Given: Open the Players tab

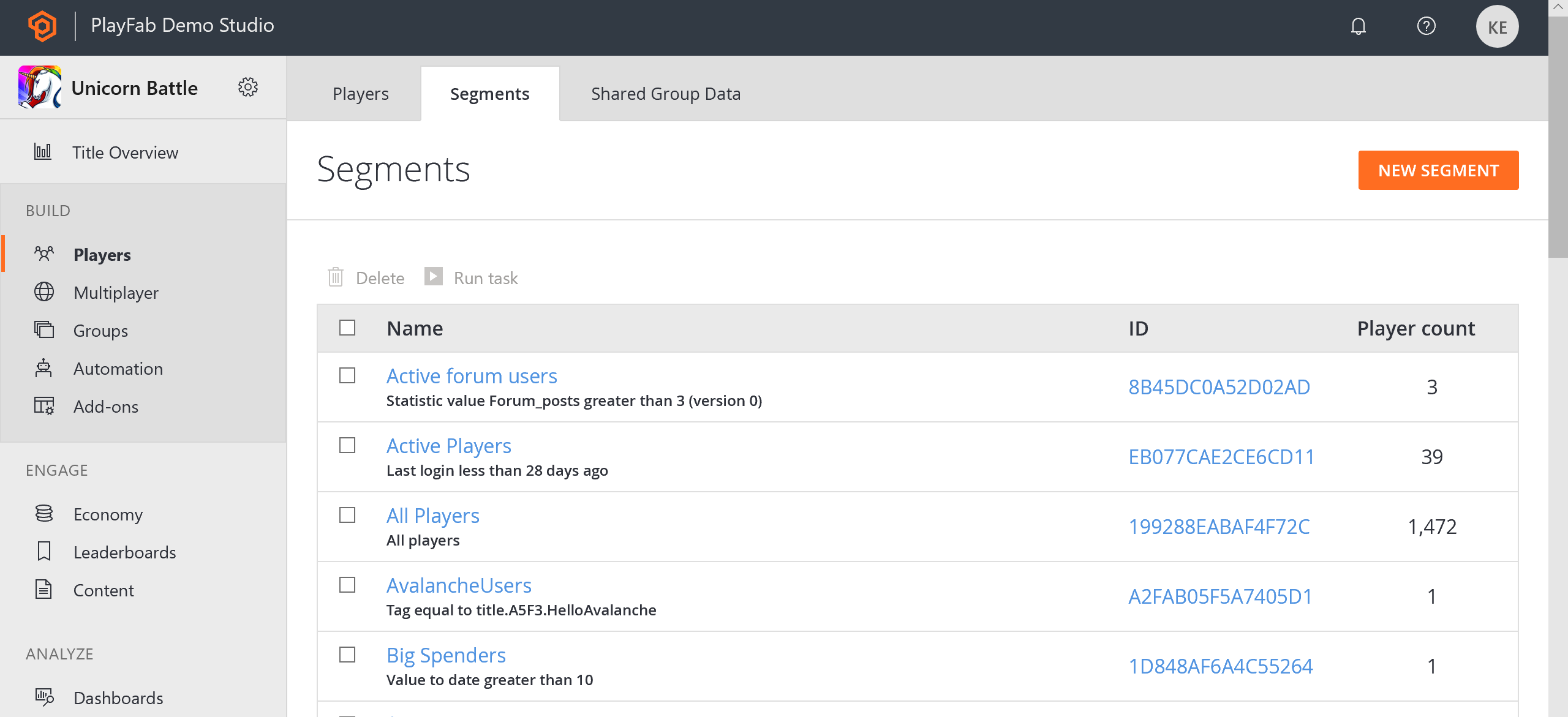Looking at the screenshot, I should 361,93.
